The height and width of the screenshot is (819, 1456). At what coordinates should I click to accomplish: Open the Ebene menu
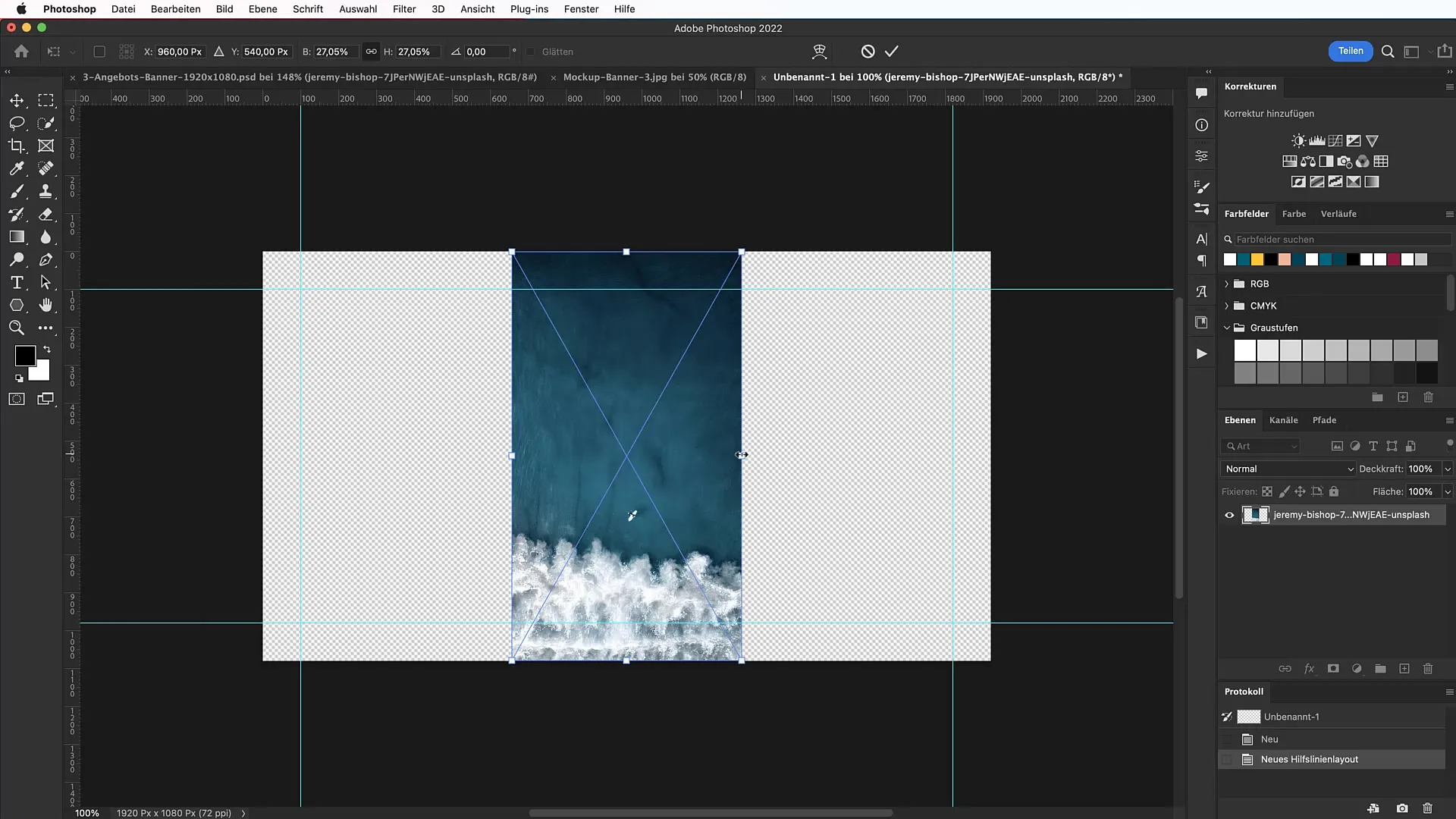click(263, 9)
